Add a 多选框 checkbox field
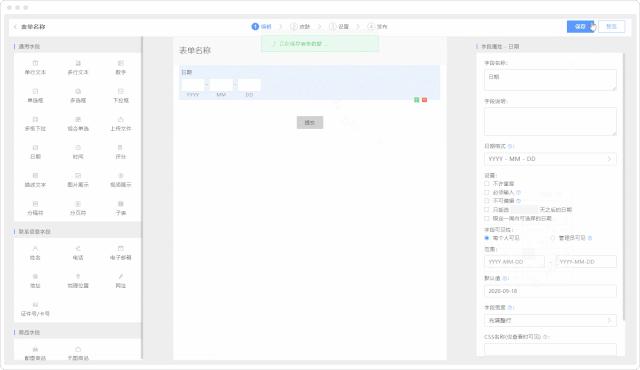This screenshot has height=370, width=640. coord(78,96)
